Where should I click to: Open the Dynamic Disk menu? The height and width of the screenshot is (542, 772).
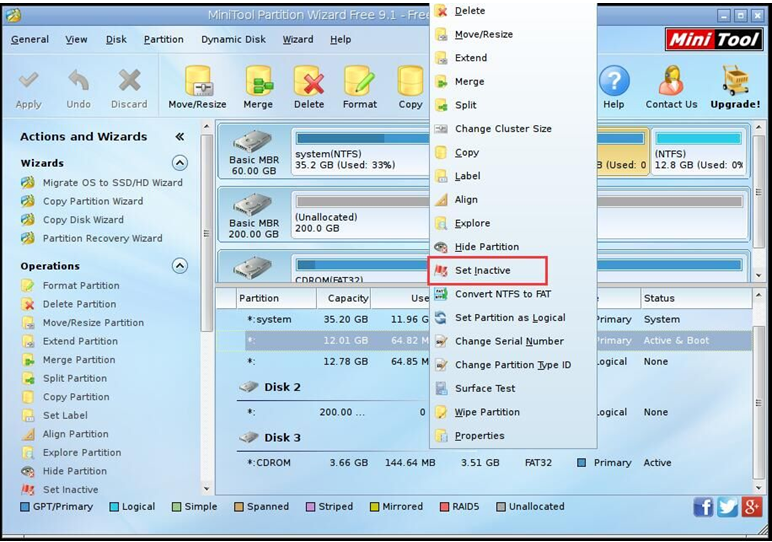(233, 39)
